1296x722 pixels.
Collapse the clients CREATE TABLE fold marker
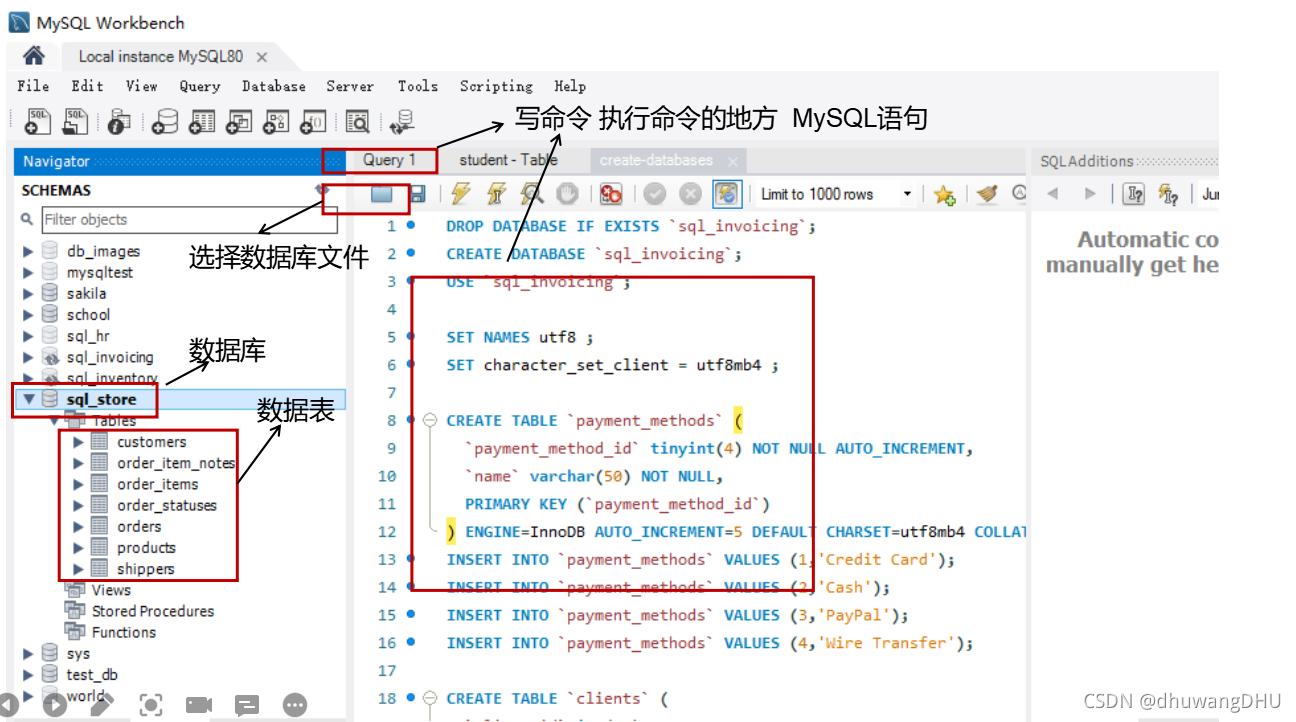pyautogui.click(x=431, y=699)
